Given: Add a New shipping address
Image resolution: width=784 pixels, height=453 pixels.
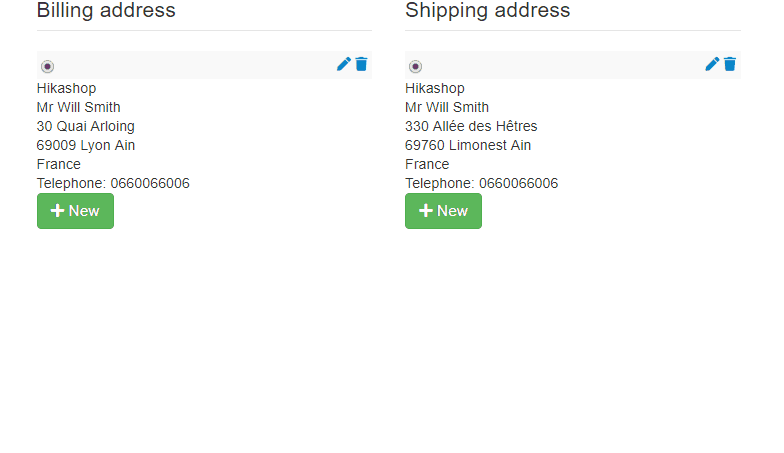Looking at the screenshot, I should [444, 211].
